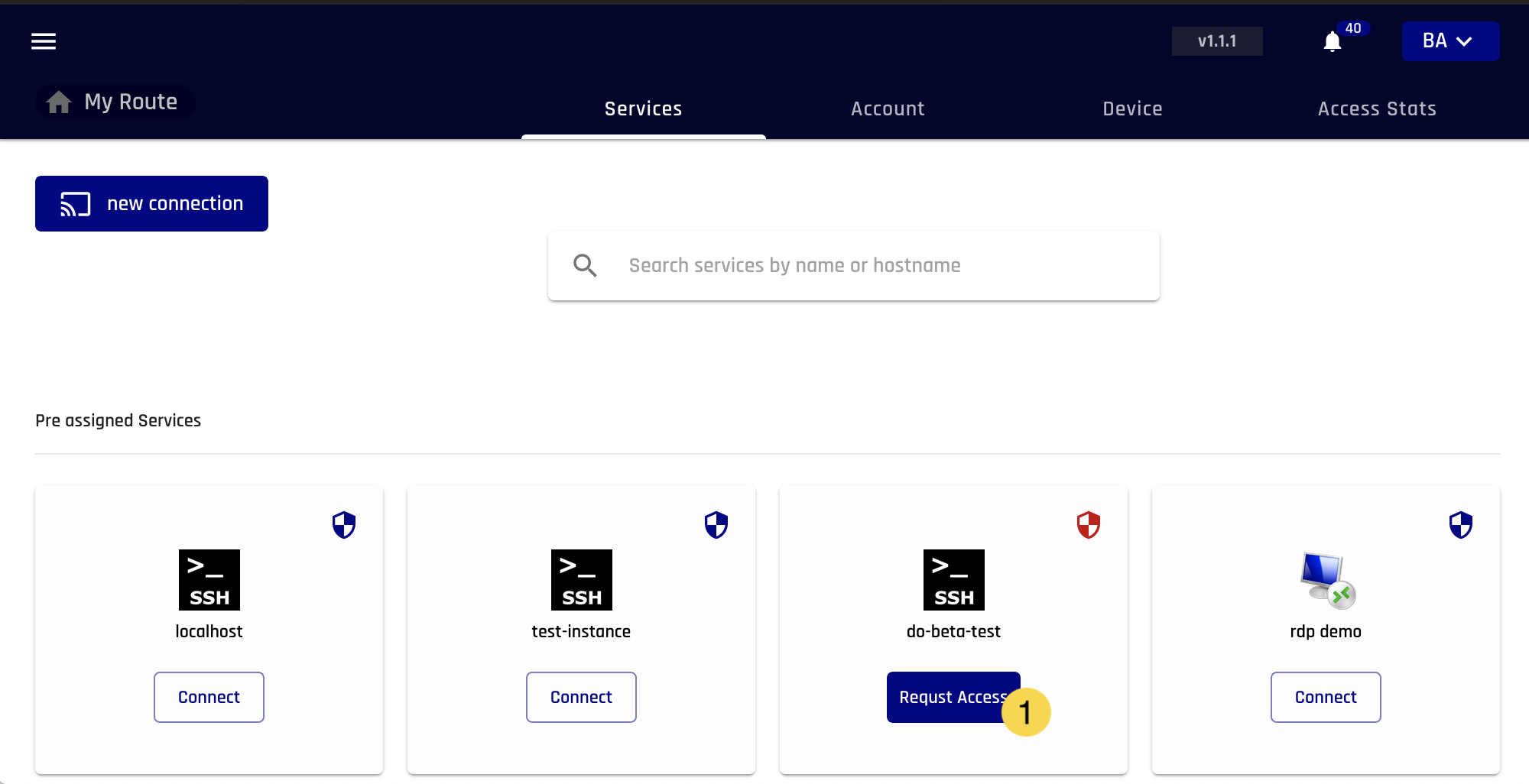Open notifications via the bell icon

point(1333,42)
